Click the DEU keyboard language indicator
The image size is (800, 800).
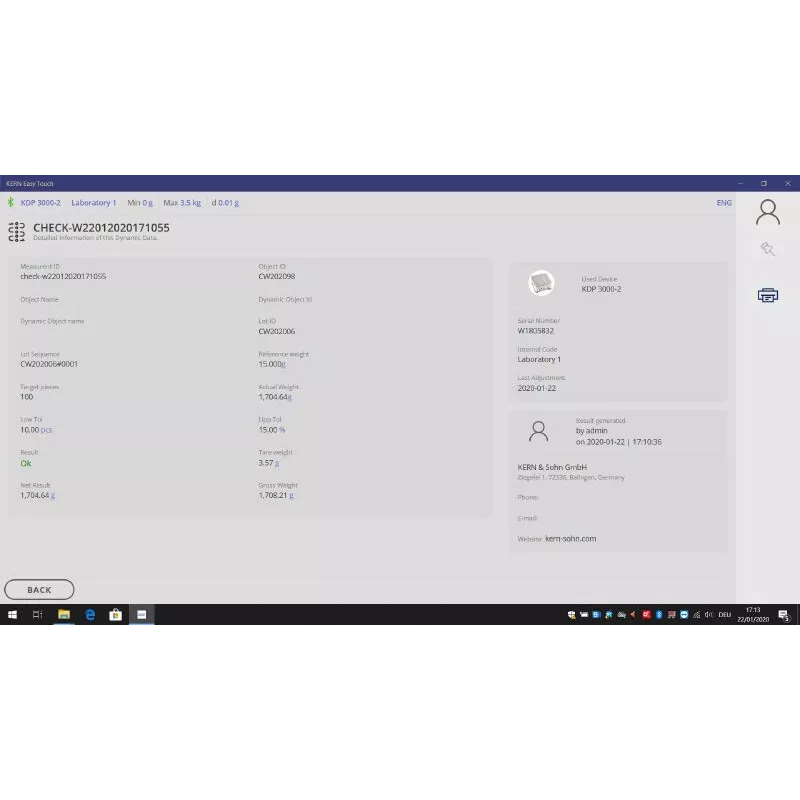725,615
